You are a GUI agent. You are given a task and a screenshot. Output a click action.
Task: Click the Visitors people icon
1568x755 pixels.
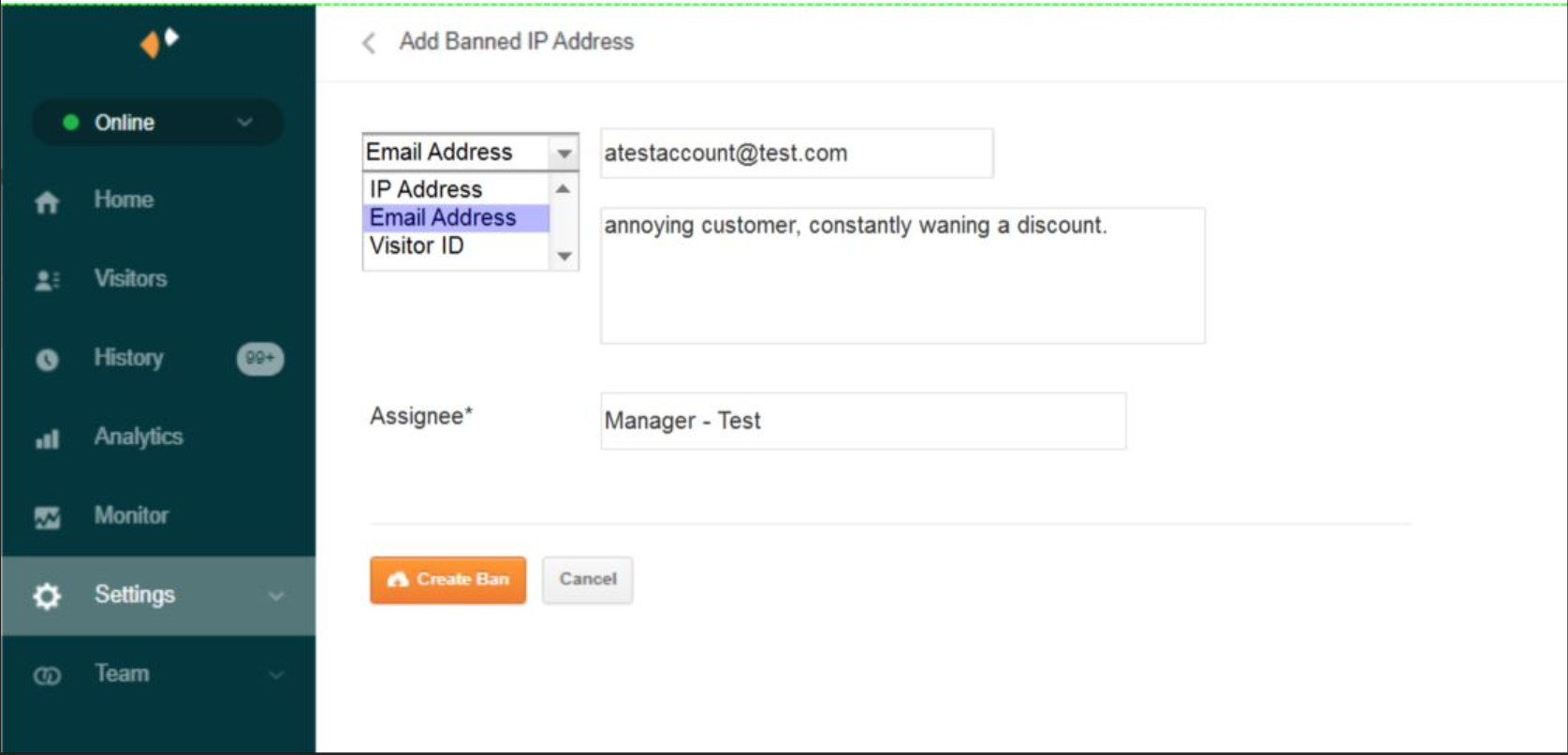47,280
